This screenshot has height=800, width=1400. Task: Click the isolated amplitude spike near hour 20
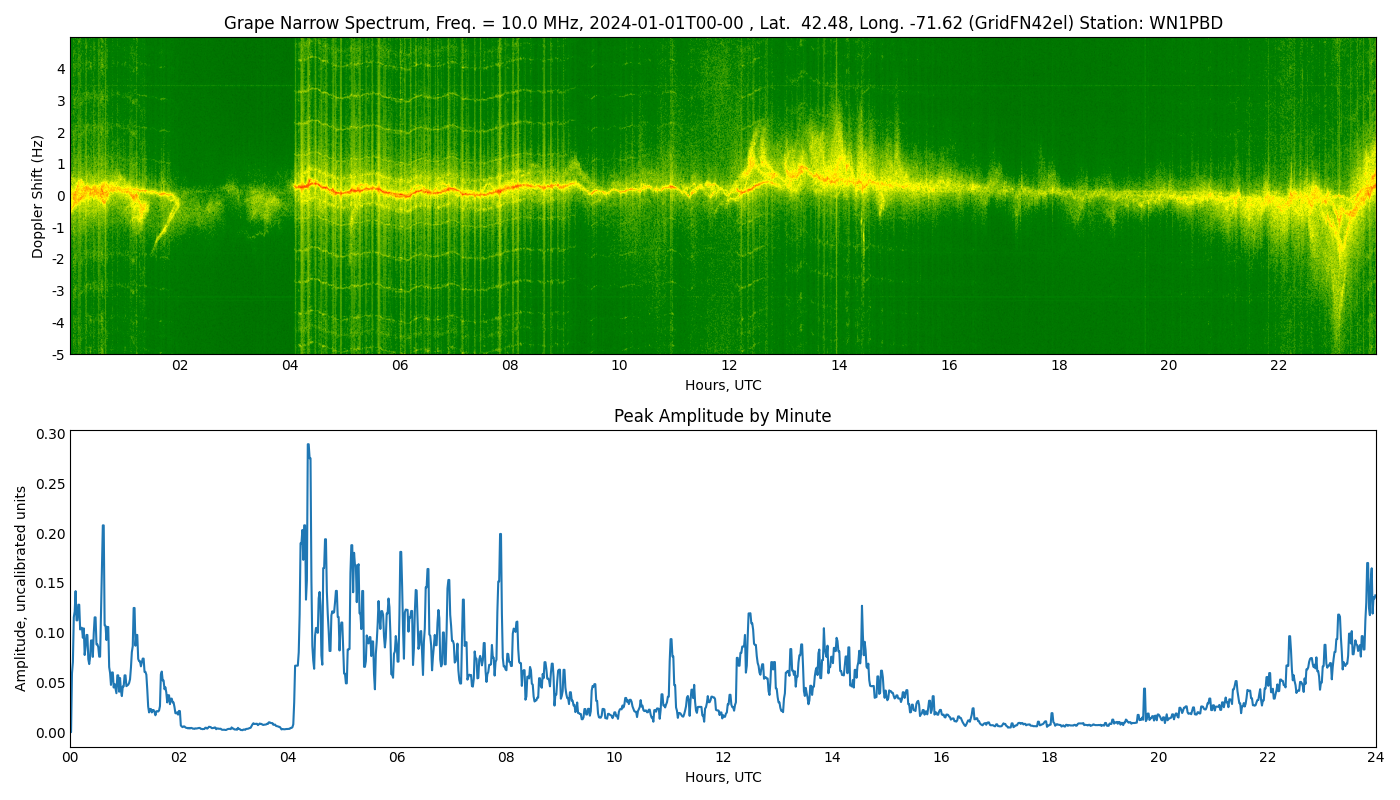pyautogui.click(x=1144, y=689)
